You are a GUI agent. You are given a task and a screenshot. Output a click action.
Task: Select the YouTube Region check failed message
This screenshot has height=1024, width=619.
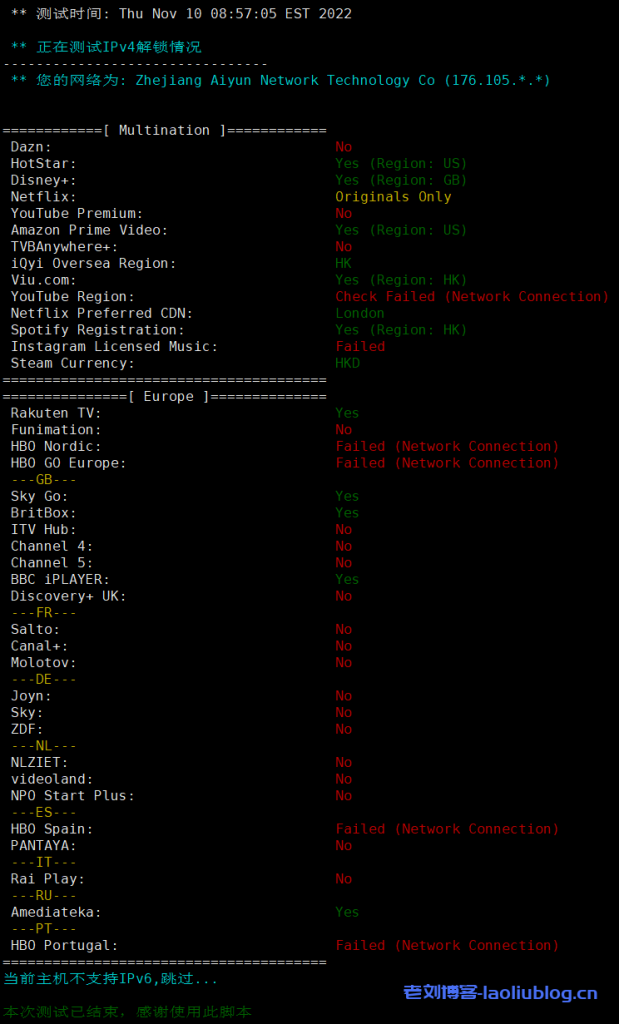pos(471,297)
